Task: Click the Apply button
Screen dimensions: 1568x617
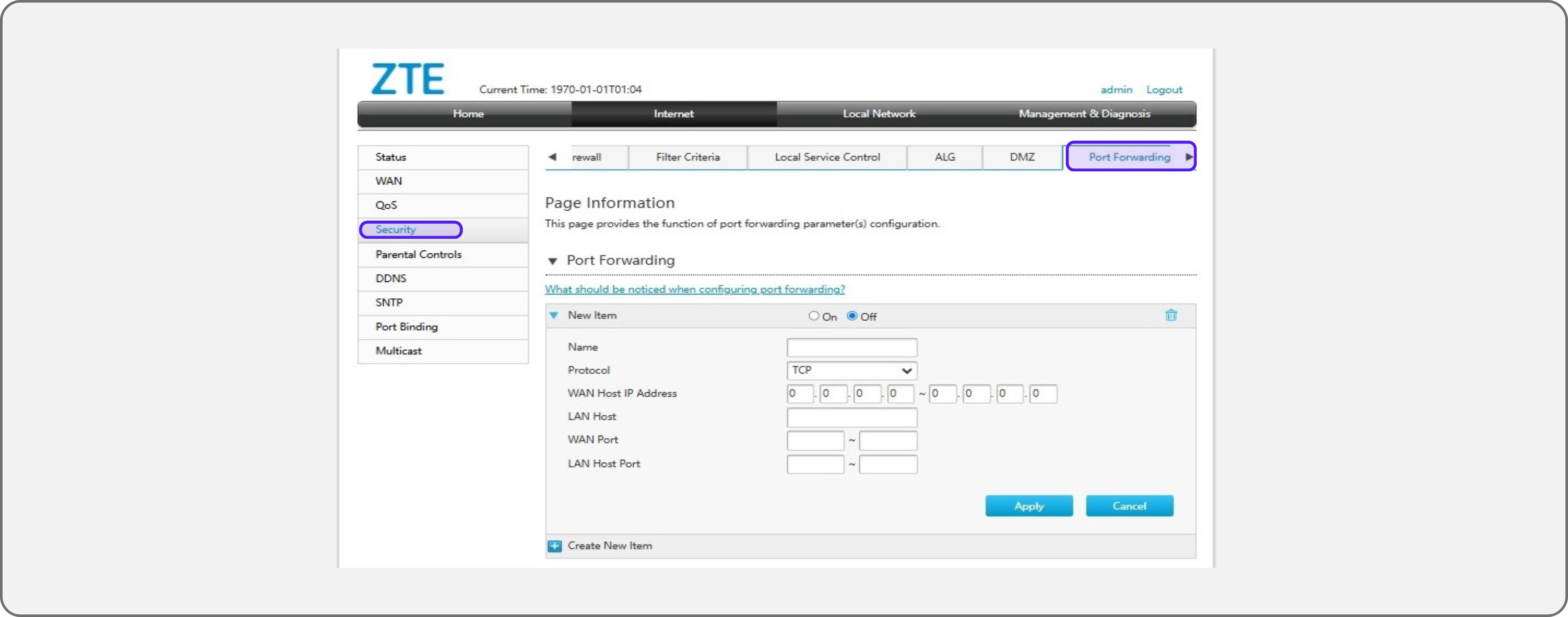Action: click(1029, 506)
